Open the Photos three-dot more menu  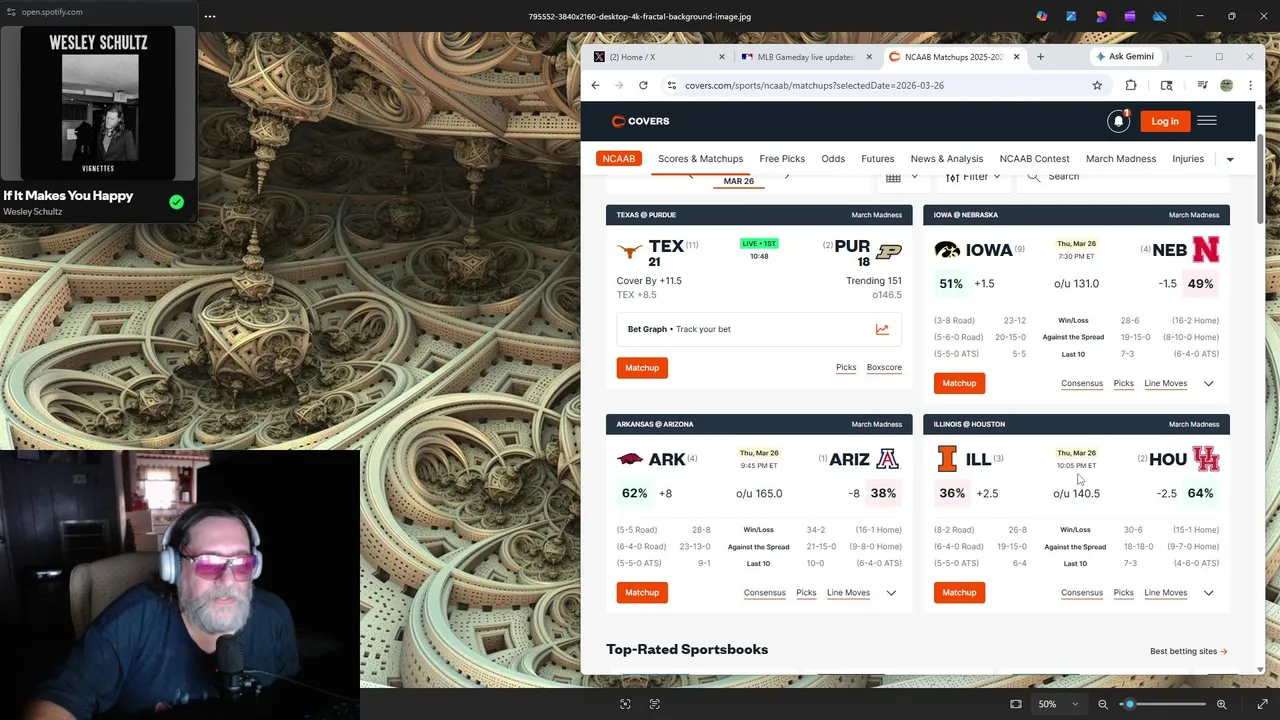210,16
